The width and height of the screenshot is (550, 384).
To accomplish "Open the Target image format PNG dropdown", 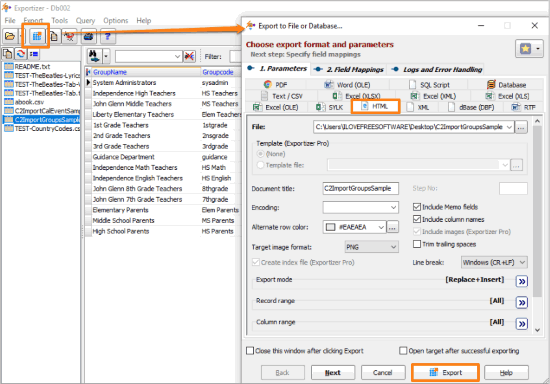I will coord(393,247).
